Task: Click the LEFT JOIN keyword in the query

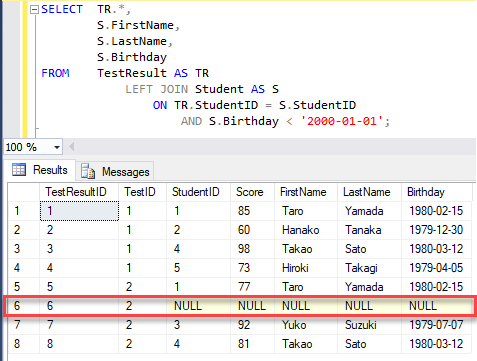Action: [x=157, y=89]
